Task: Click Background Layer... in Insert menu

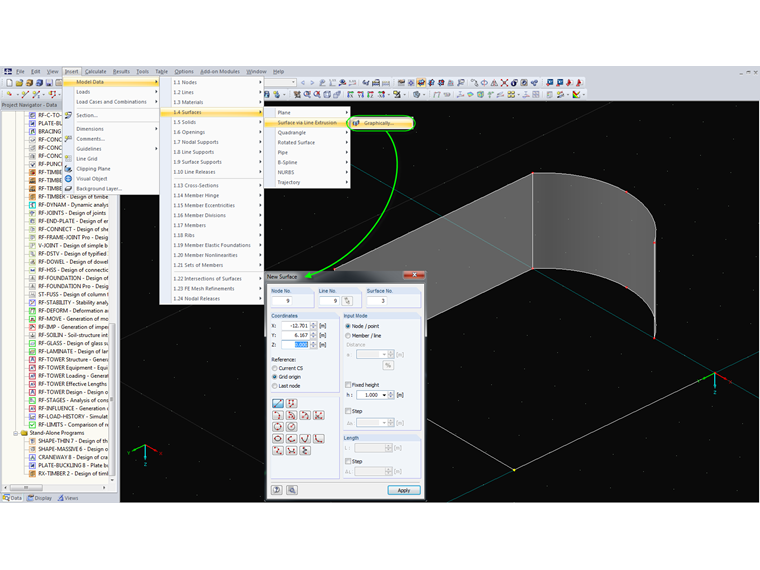Action: (x=111, y=189)
